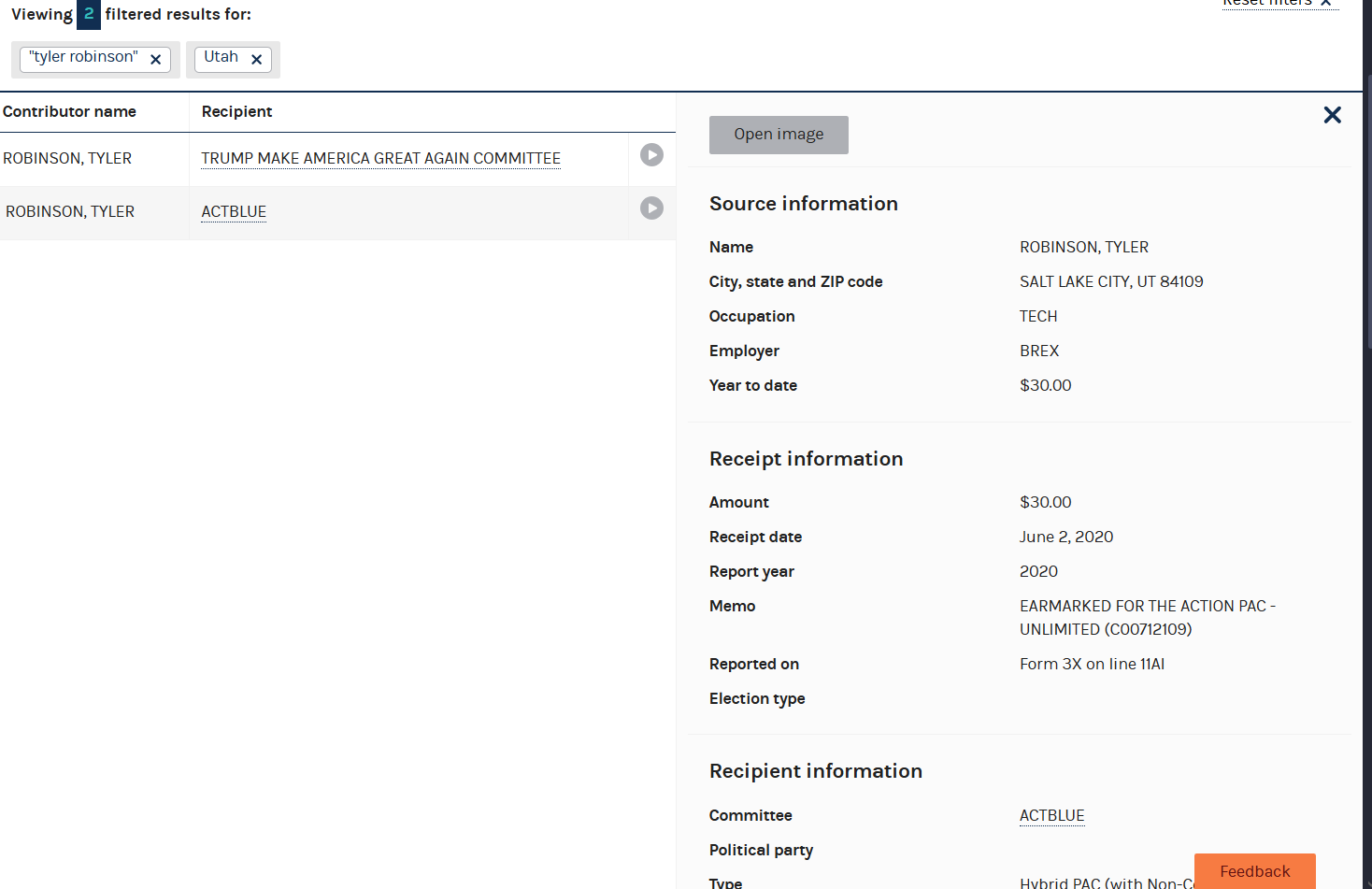Remove the "tyler robinson" filter tag
This screenshot has height=889, width=1372.
coord(156,59)
